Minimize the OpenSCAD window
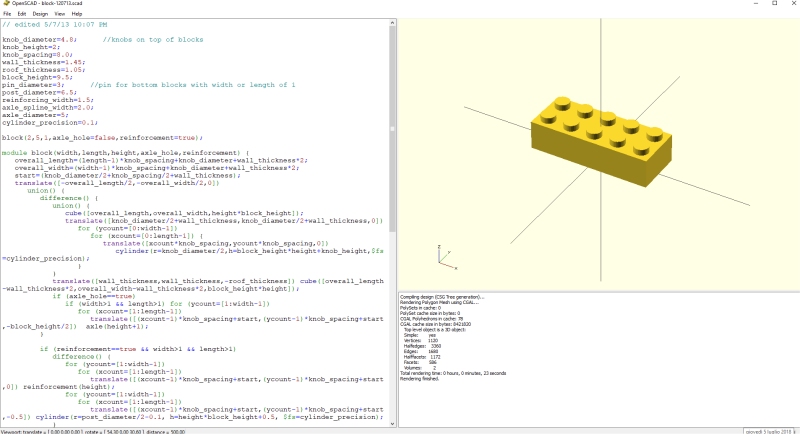 click(756, 3)
